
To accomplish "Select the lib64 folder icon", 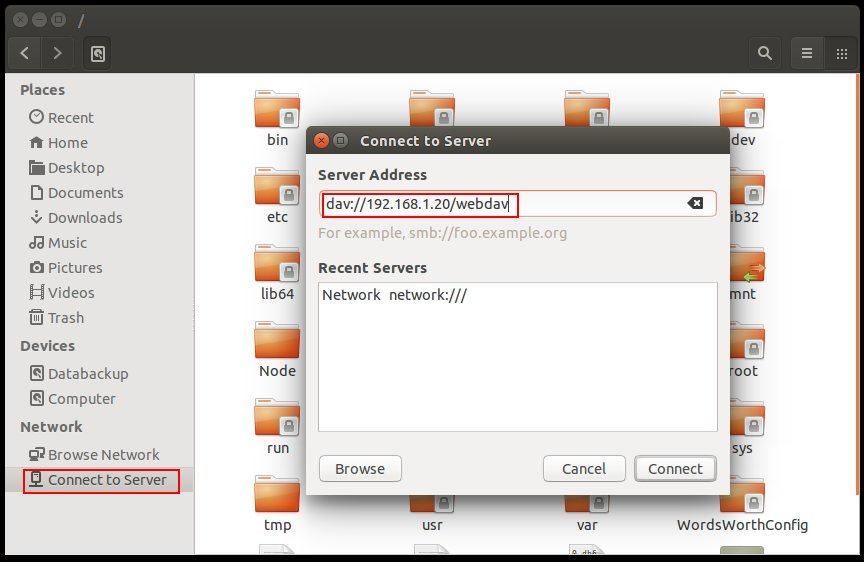I will (x=277, y=263).
